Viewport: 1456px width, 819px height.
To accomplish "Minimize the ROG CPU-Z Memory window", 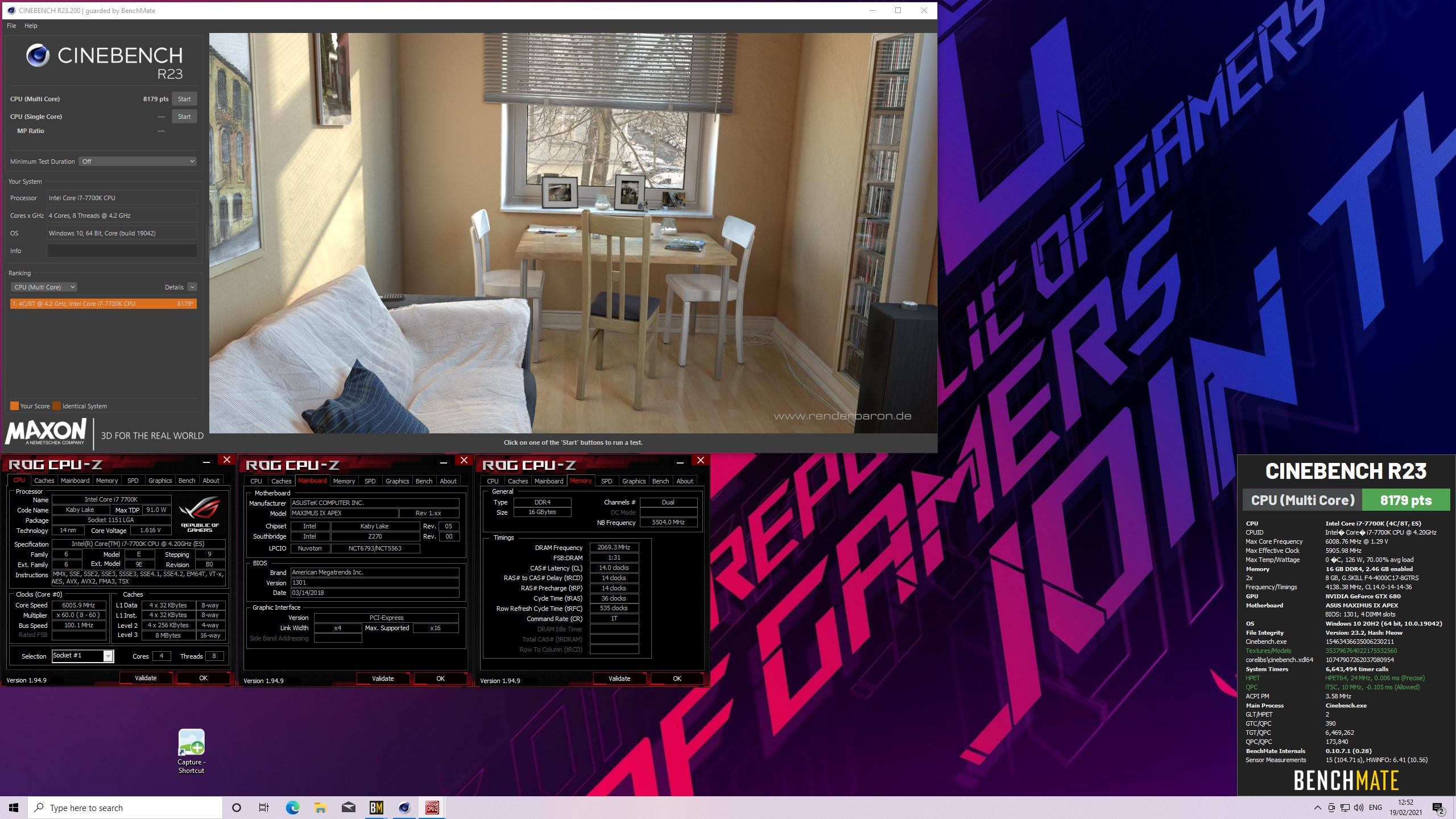I will (x=680, y=461).
